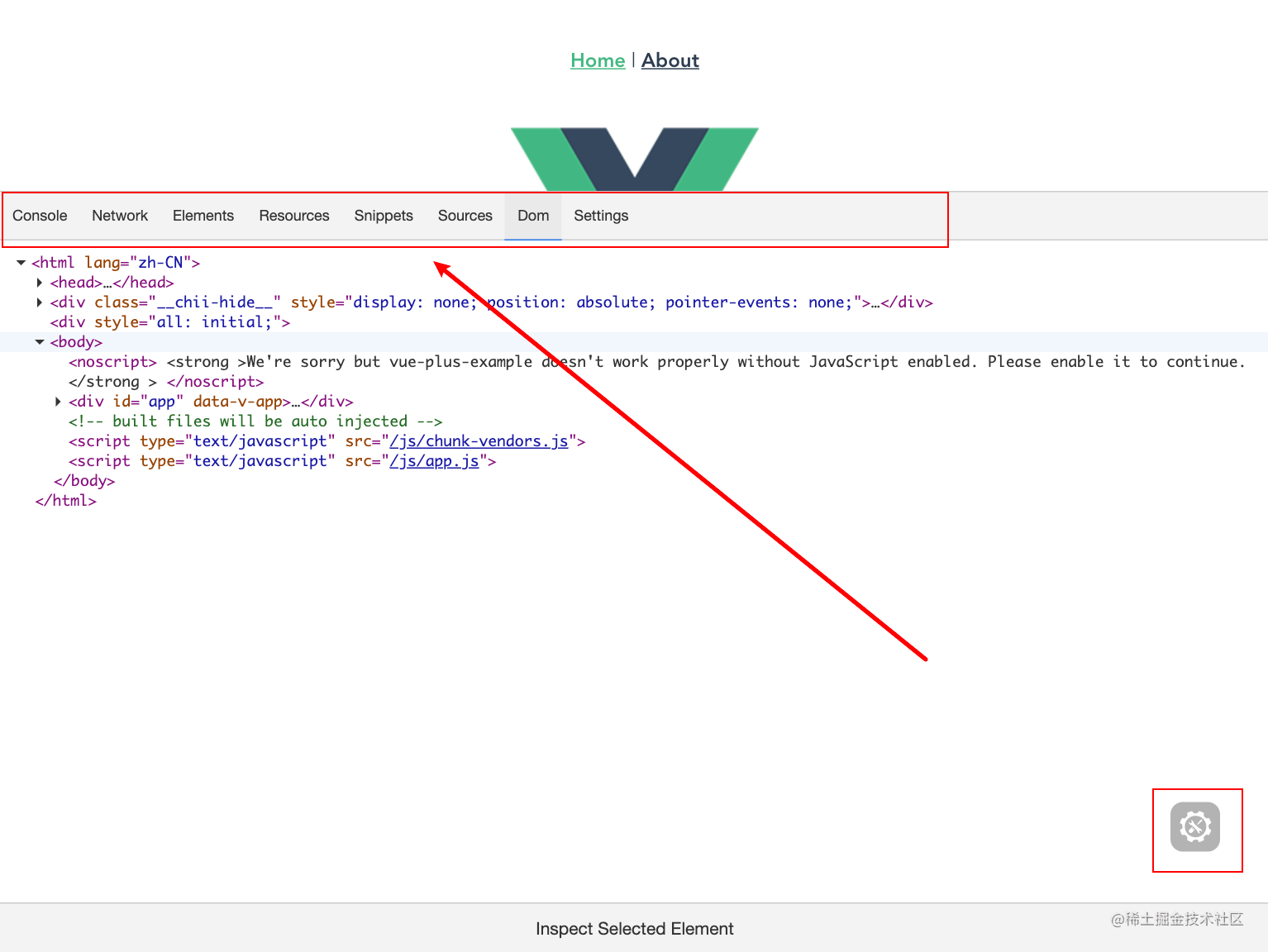Switch to the Console tab
The width and height of the screenshot is (1268, 952).
click(x=40, y=216)
